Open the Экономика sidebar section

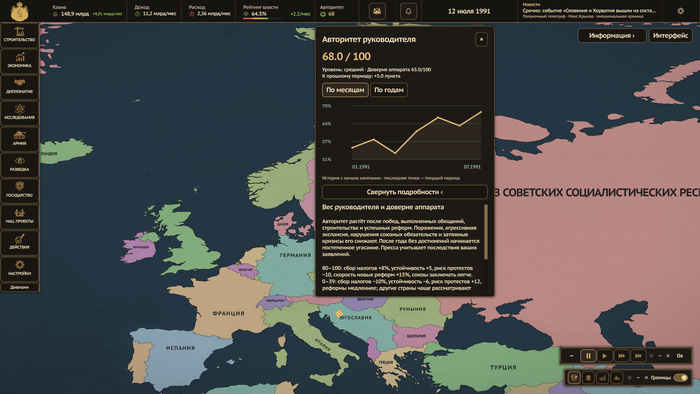(19, 61)
